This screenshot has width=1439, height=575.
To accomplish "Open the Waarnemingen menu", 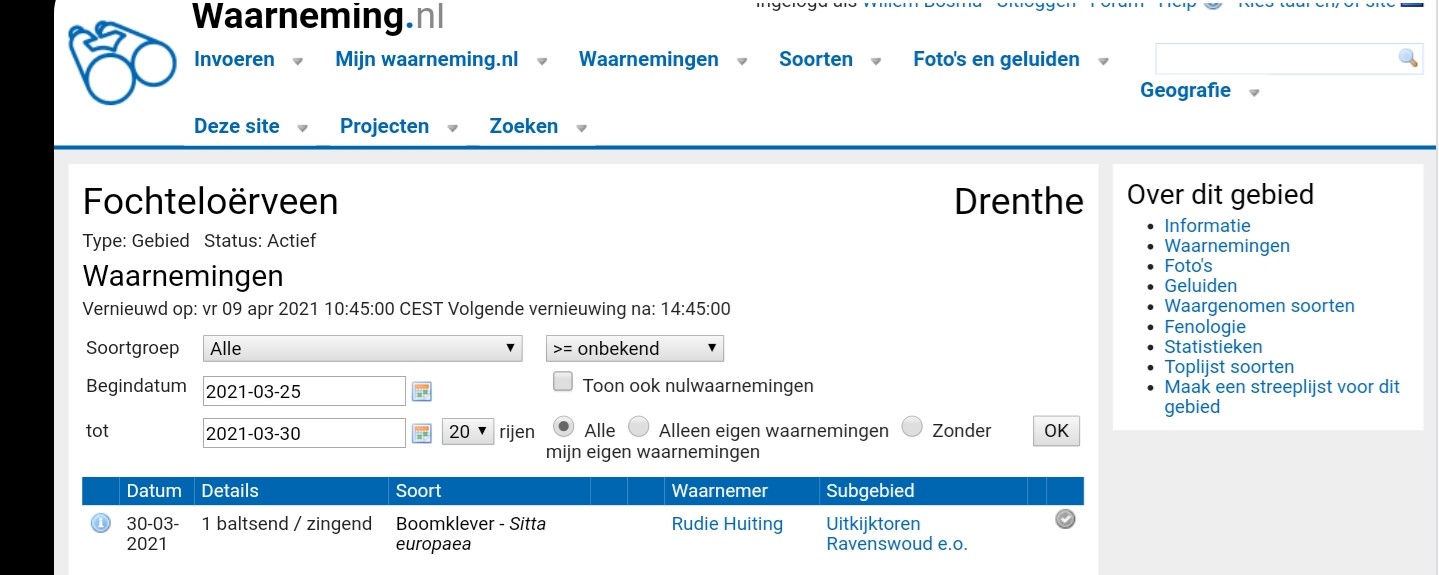I will [648, 59].
